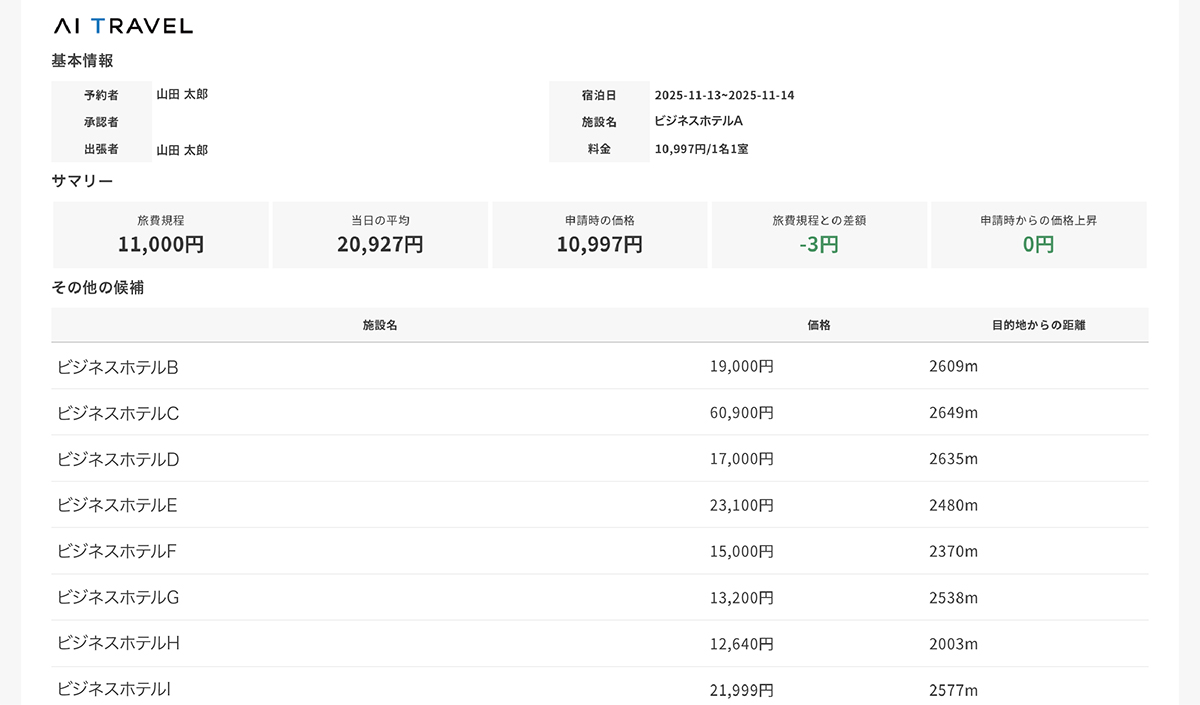
Task: Click the 施設名 column header
Action: 380,325
